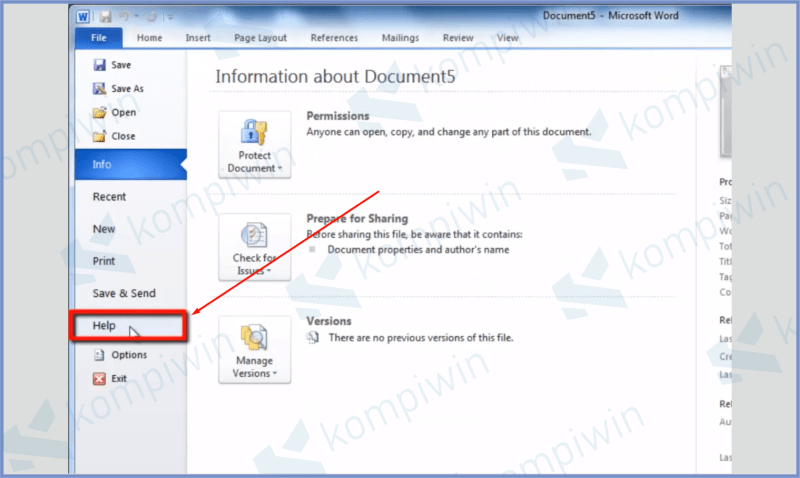
Task: Click the Redo icon in Quick Access Toolbar
Action: (x=152, y=17)
